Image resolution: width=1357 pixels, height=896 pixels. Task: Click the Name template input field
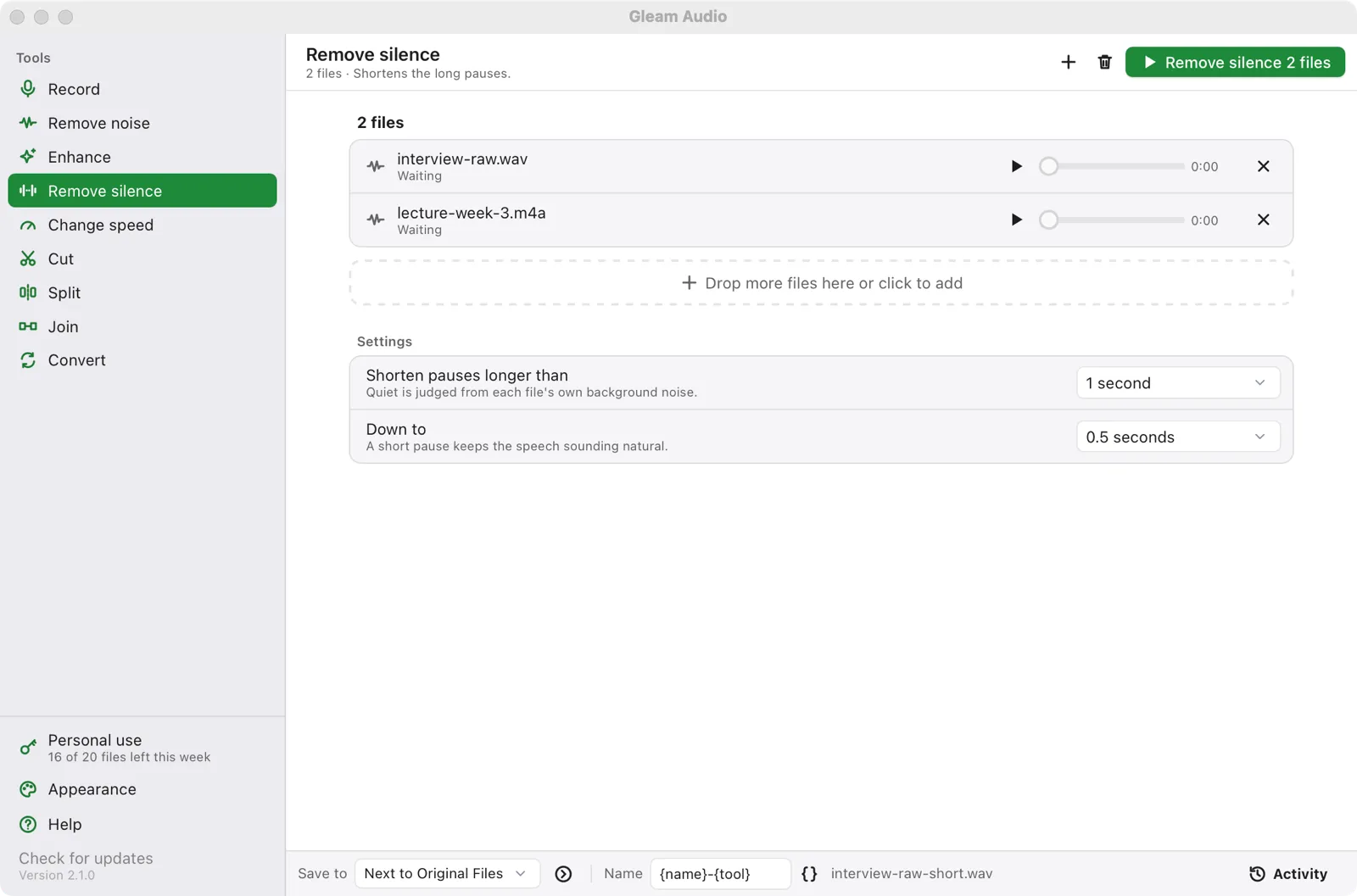(720, 873)
